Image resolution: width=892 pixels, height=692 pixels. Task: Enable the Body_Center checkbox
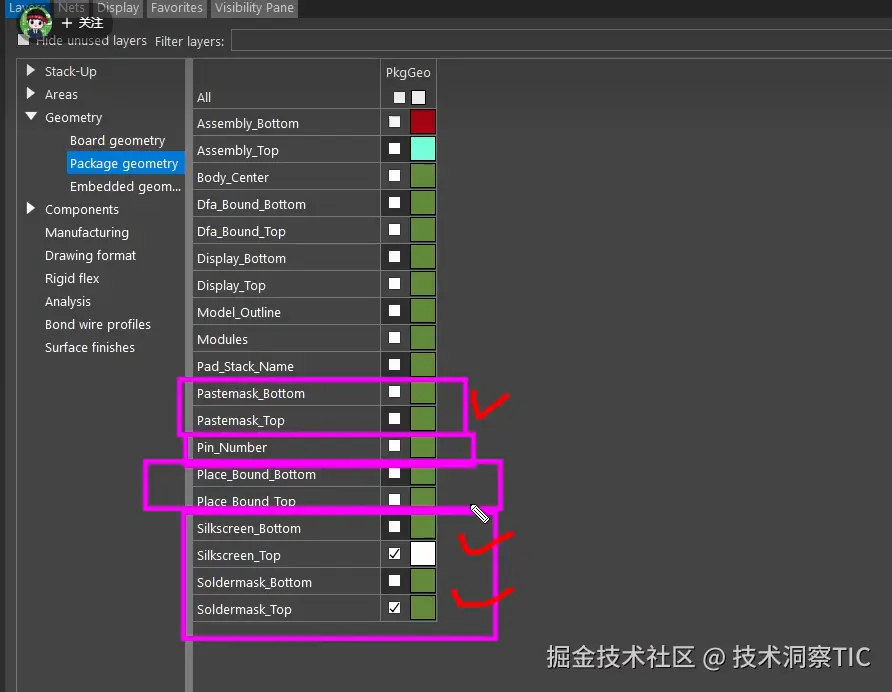[x=394, y=176]
